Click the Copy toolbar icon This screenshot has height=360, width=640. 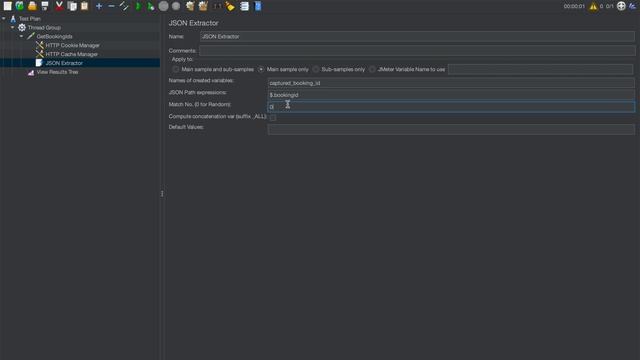(72, 6)
